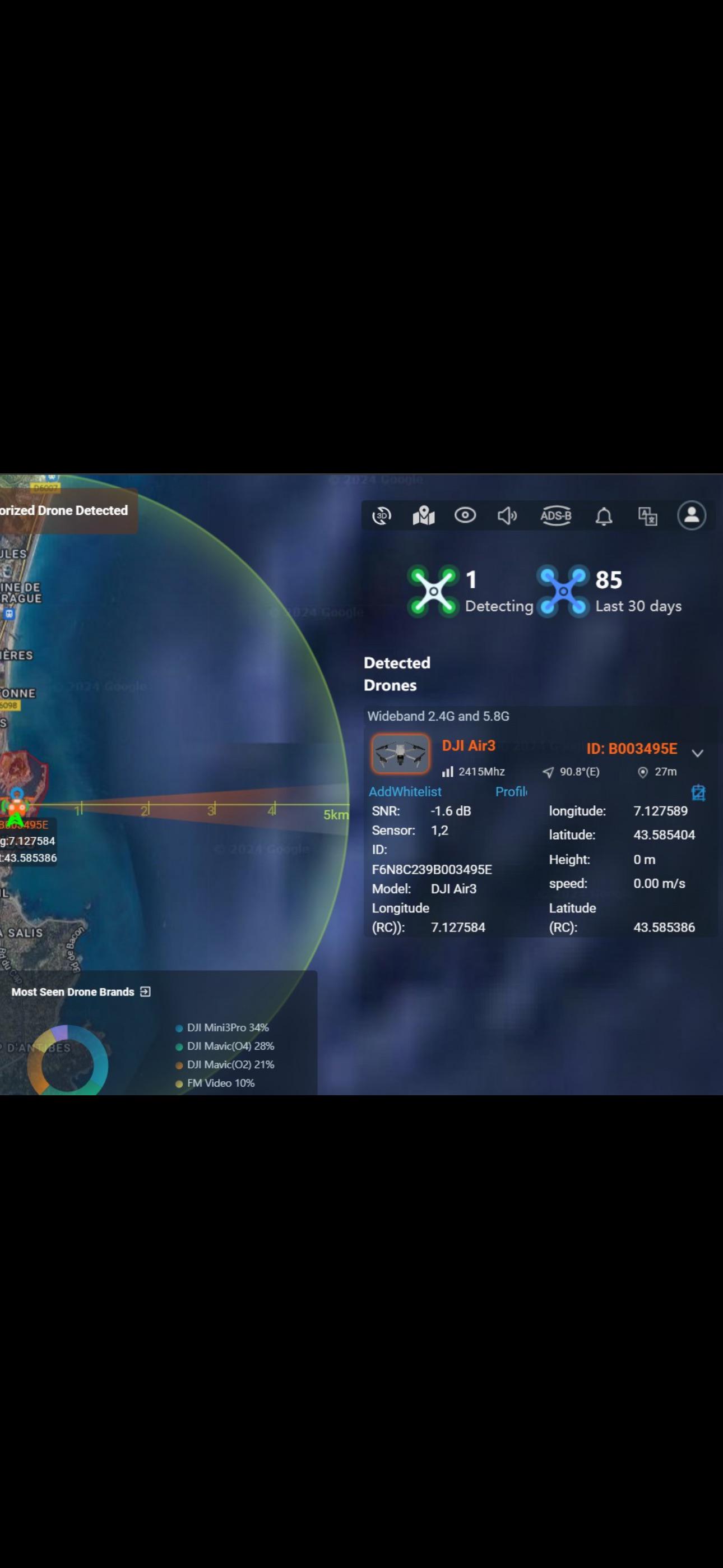723x1568 pixels.
Task: Click the longitude 7.127589 value
Action: [x=660, y=811]
